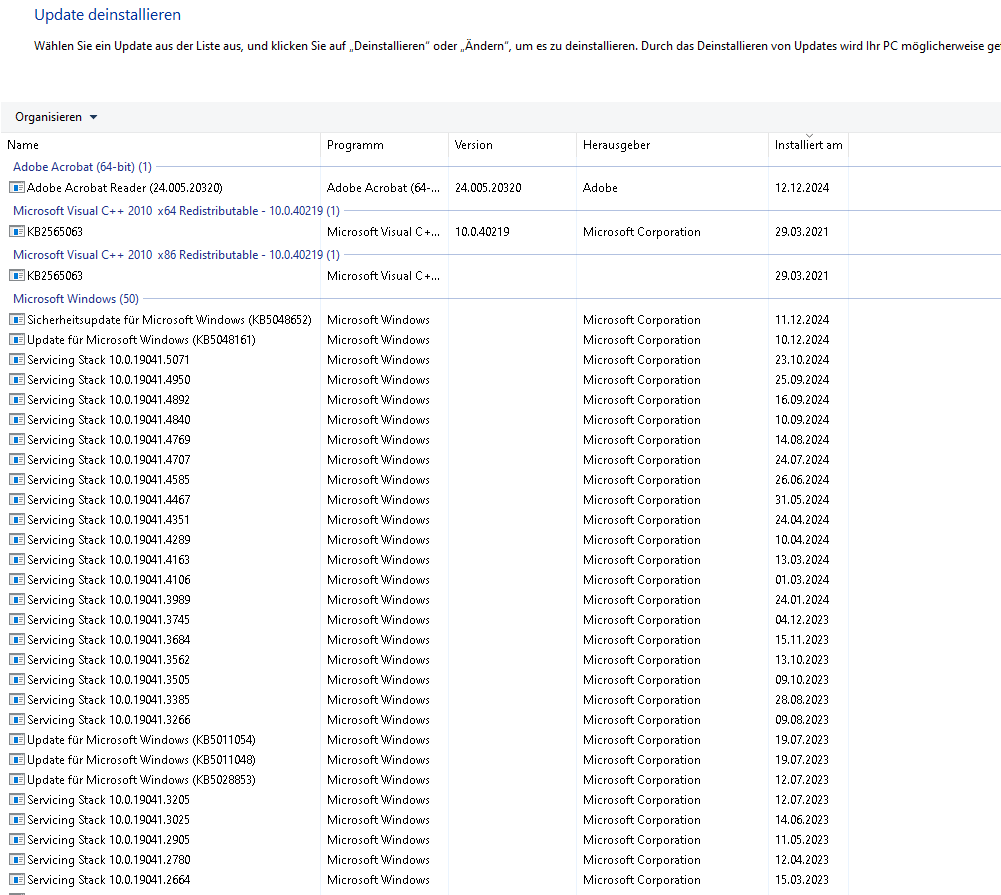Click the Adobe publisher cell
The height and width of the screenshot is (895, 1001).
click(x=600, y=188)
